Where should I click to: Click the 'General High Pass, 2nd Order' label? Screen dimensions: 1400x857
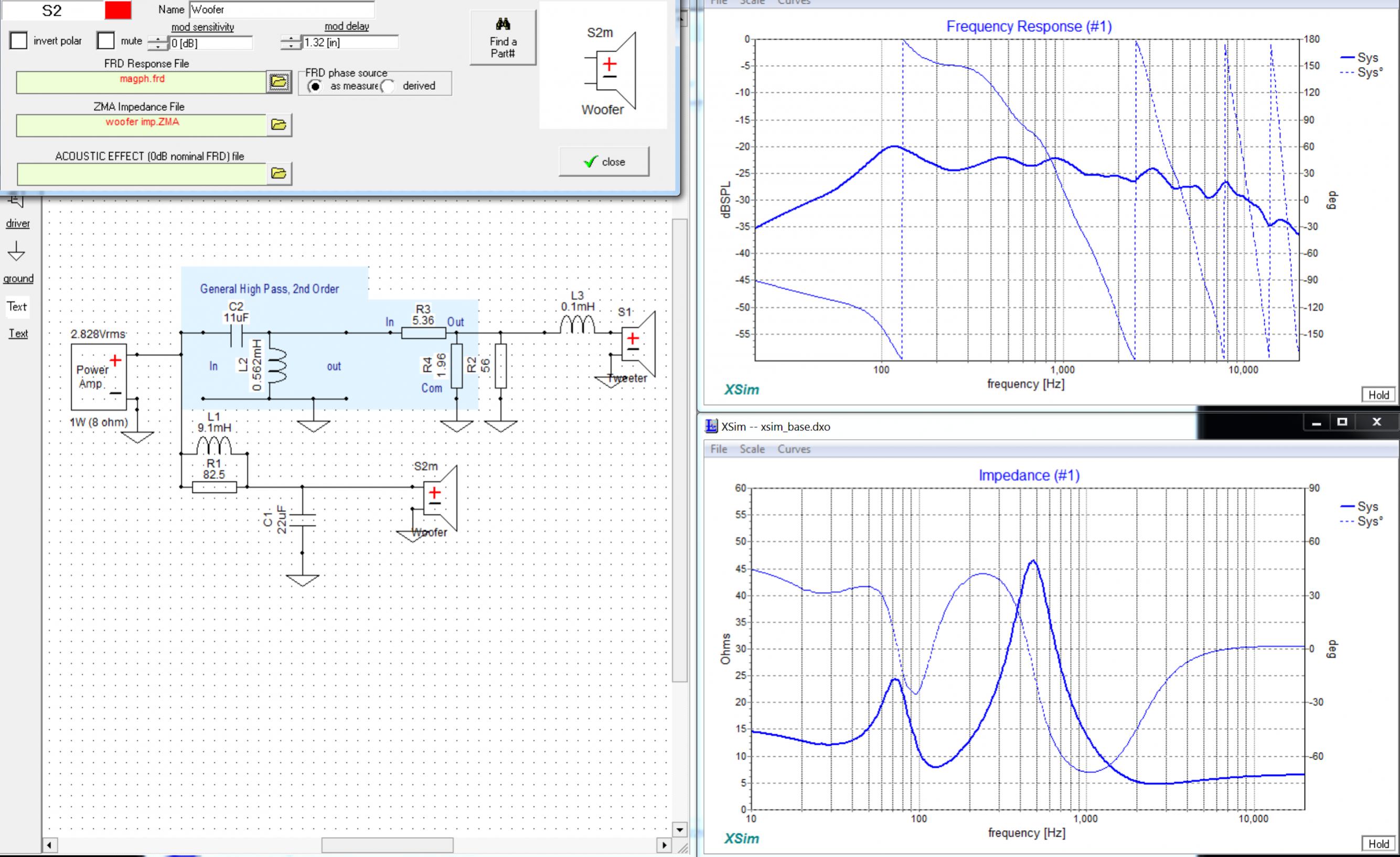[269, 289]
